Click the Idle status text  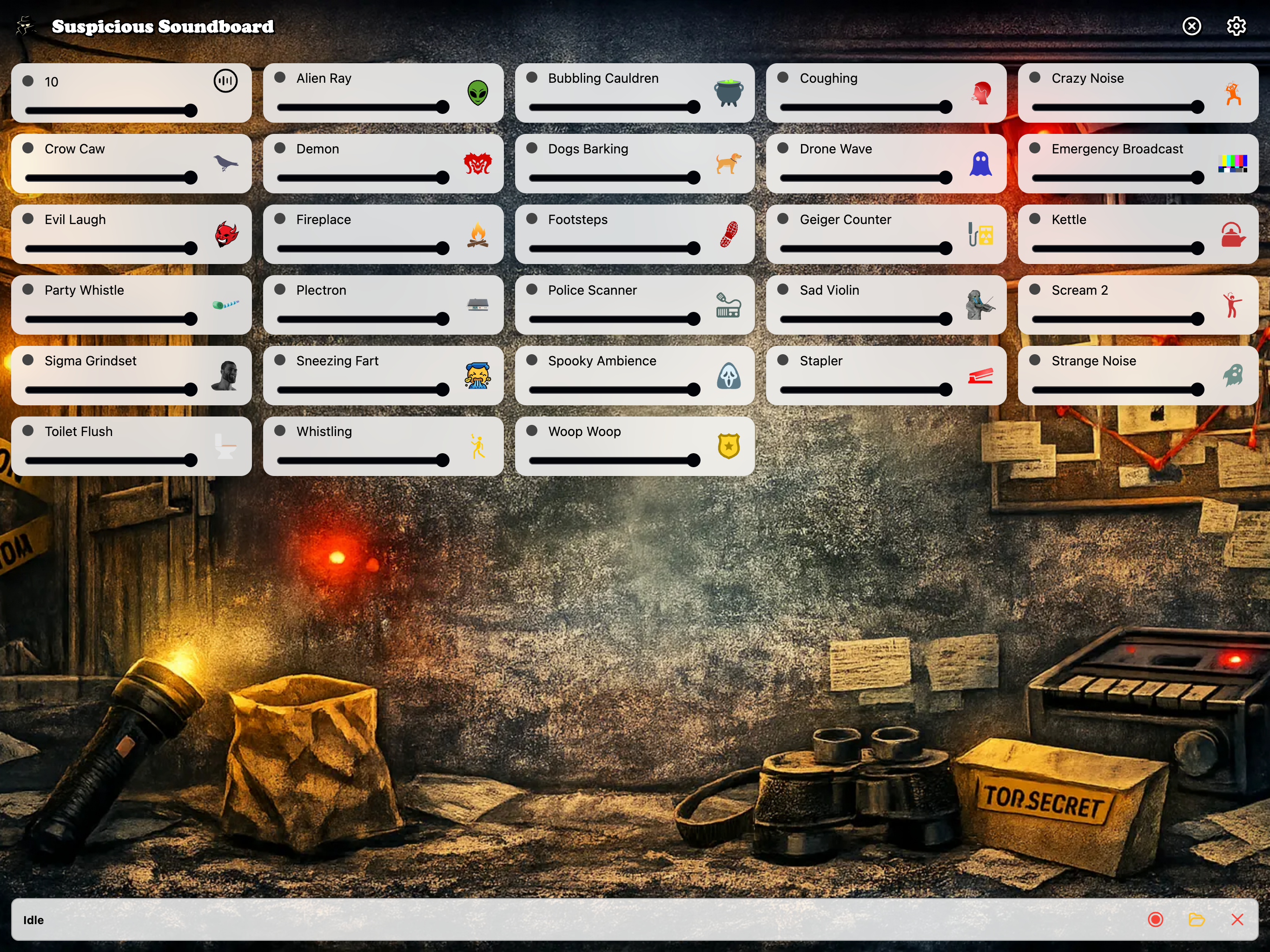coord(33,920)
